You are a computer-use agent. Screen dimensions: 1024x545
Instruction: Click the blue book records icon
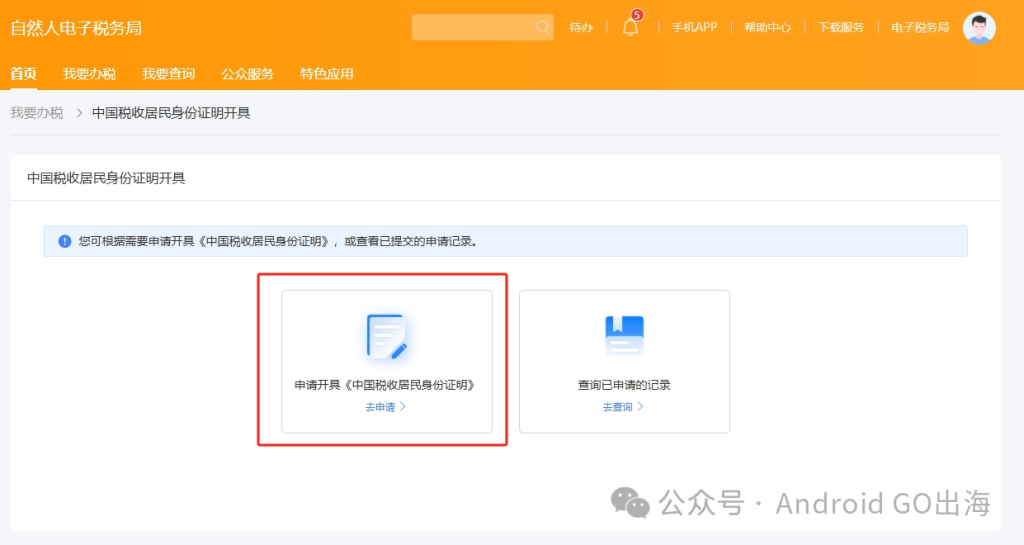624,335
